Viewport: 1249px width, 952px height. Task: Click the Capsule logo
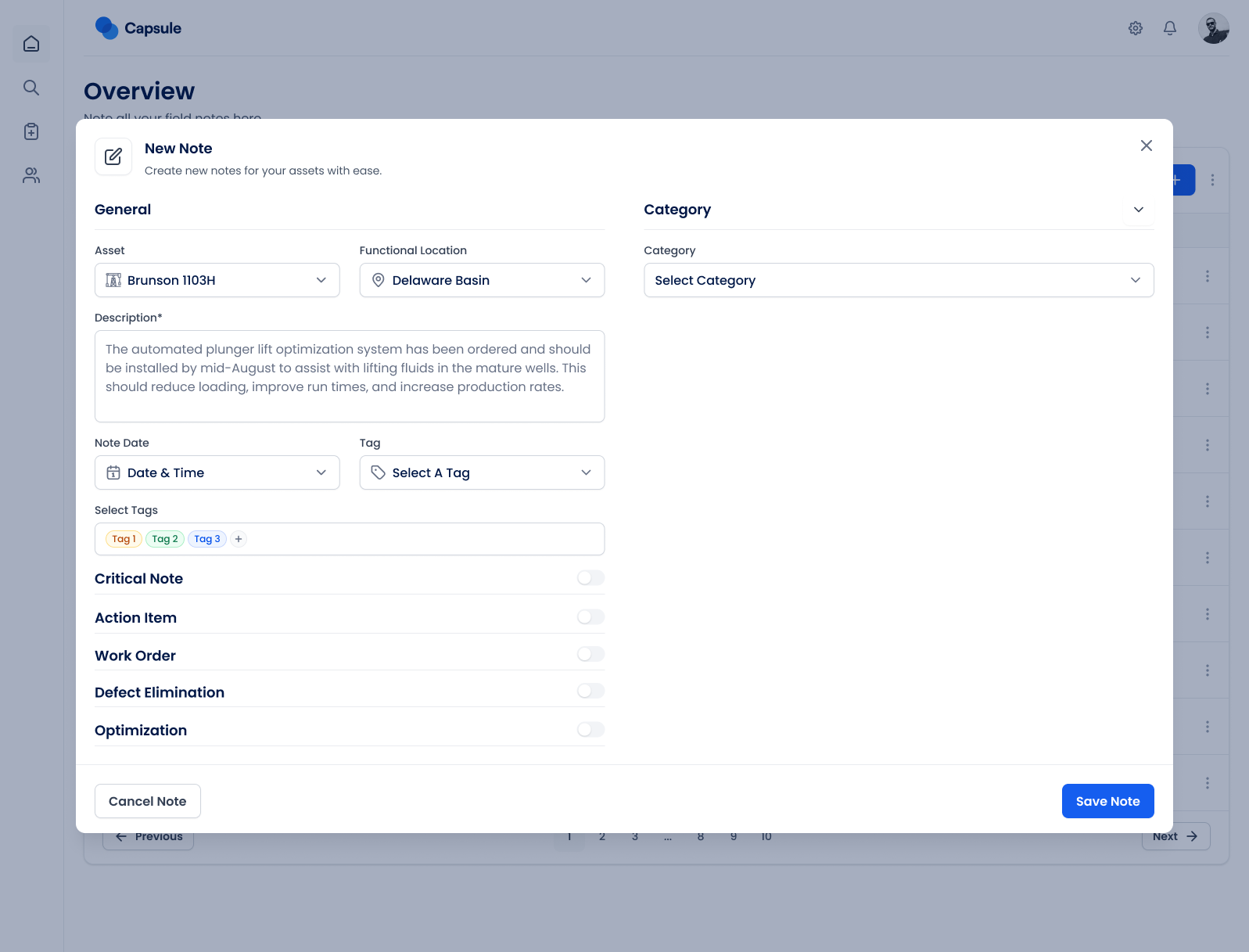point(138,28)
